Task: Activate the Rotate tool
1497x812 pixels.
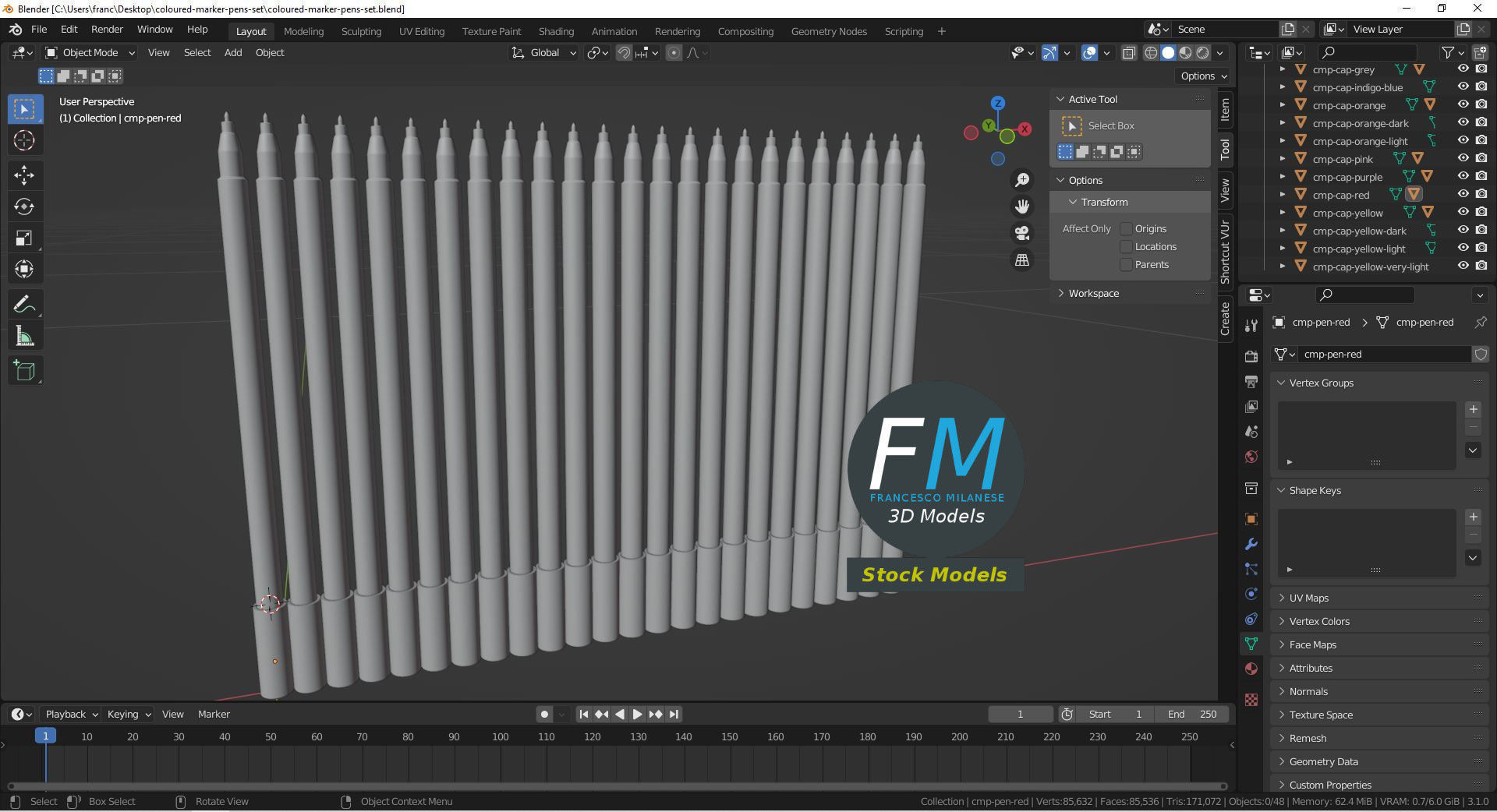Action: click(x=24, y=207)
